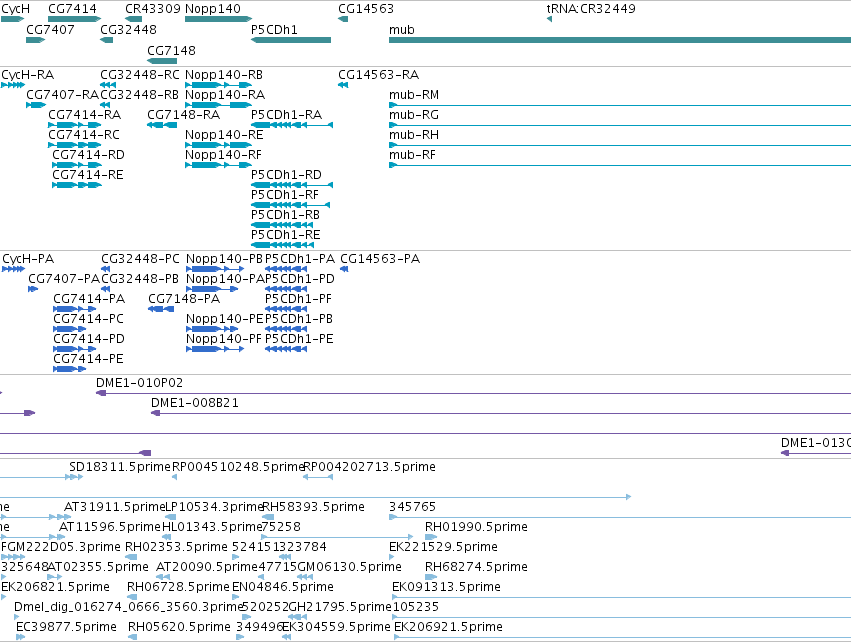Select protein CG32448-PC

[141, 259]
